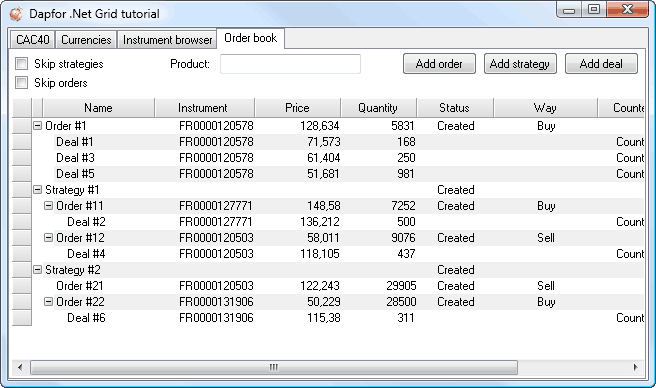
Task: Click the price cell 51,681
Action: (x=323, y=174)
